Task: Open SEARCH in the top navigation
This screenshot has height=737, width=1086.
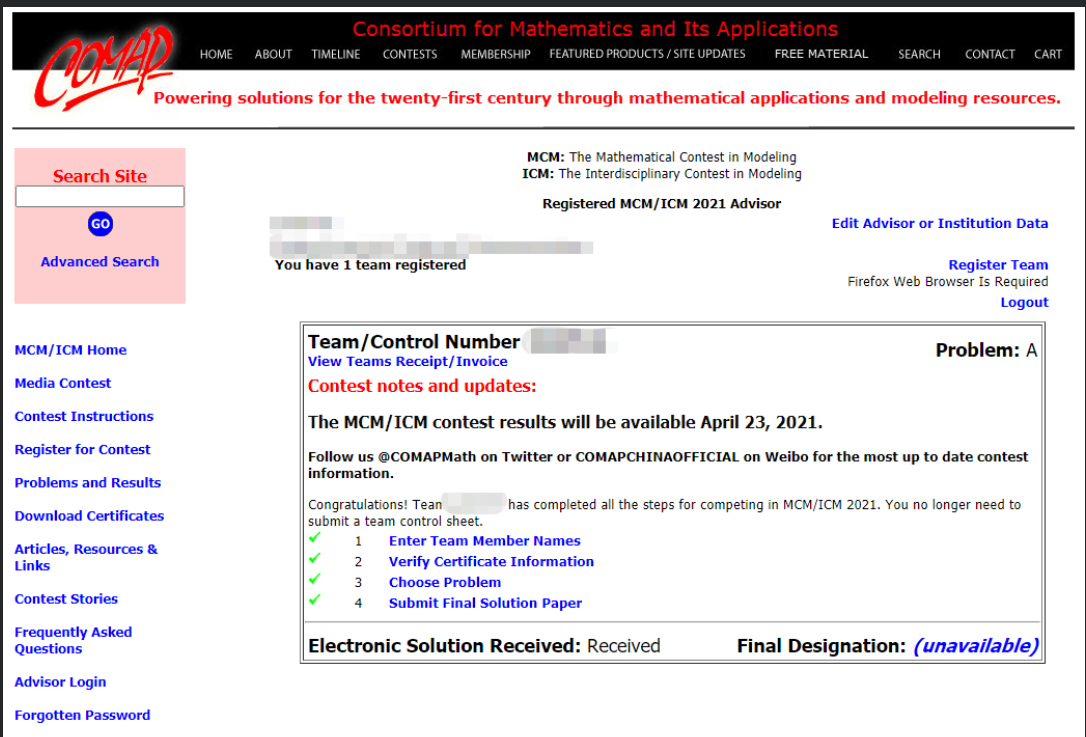Action: point(919,54)
